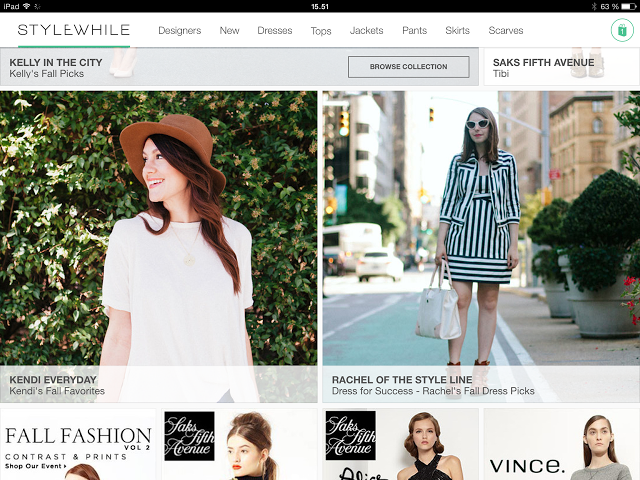Select the Pants category
The height and width of the screenshot is (480, 640).
click(x=414, y=31)
